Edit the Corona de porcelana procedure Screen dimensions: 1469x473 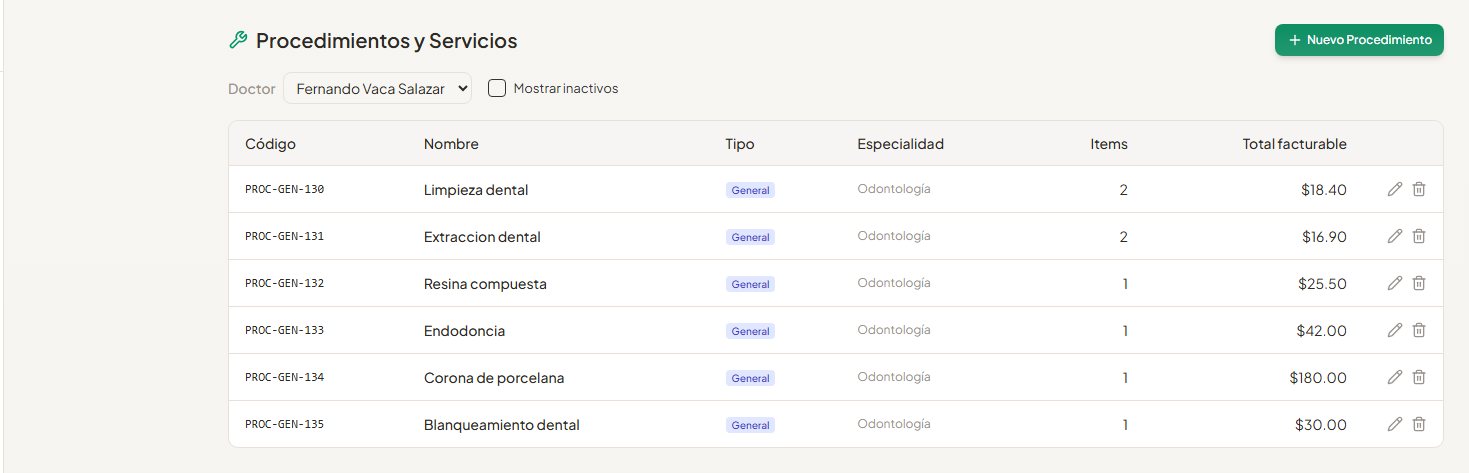1395,377
